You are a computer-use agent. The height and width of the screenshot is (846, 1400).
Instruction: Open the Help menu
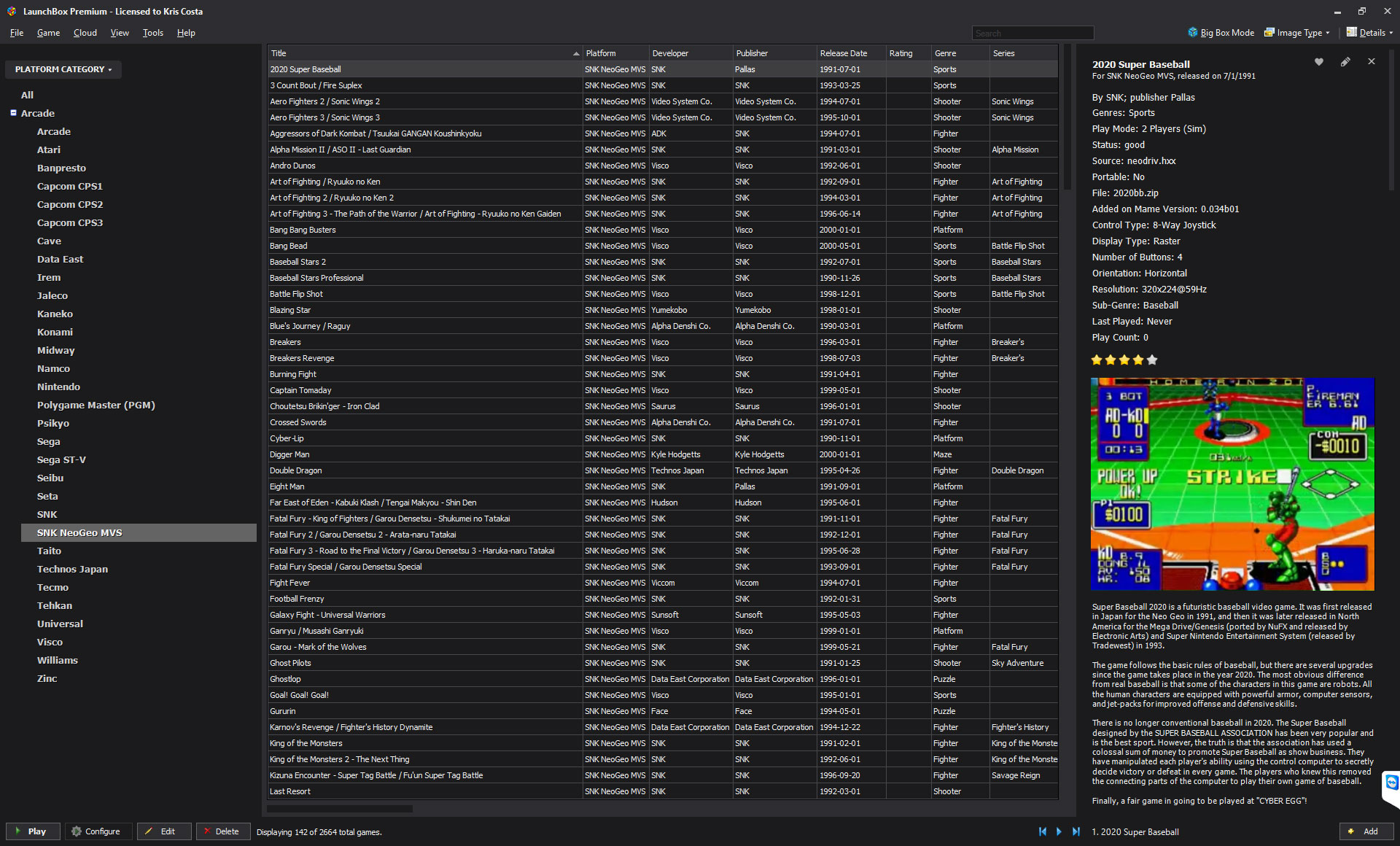click(186, 33)
